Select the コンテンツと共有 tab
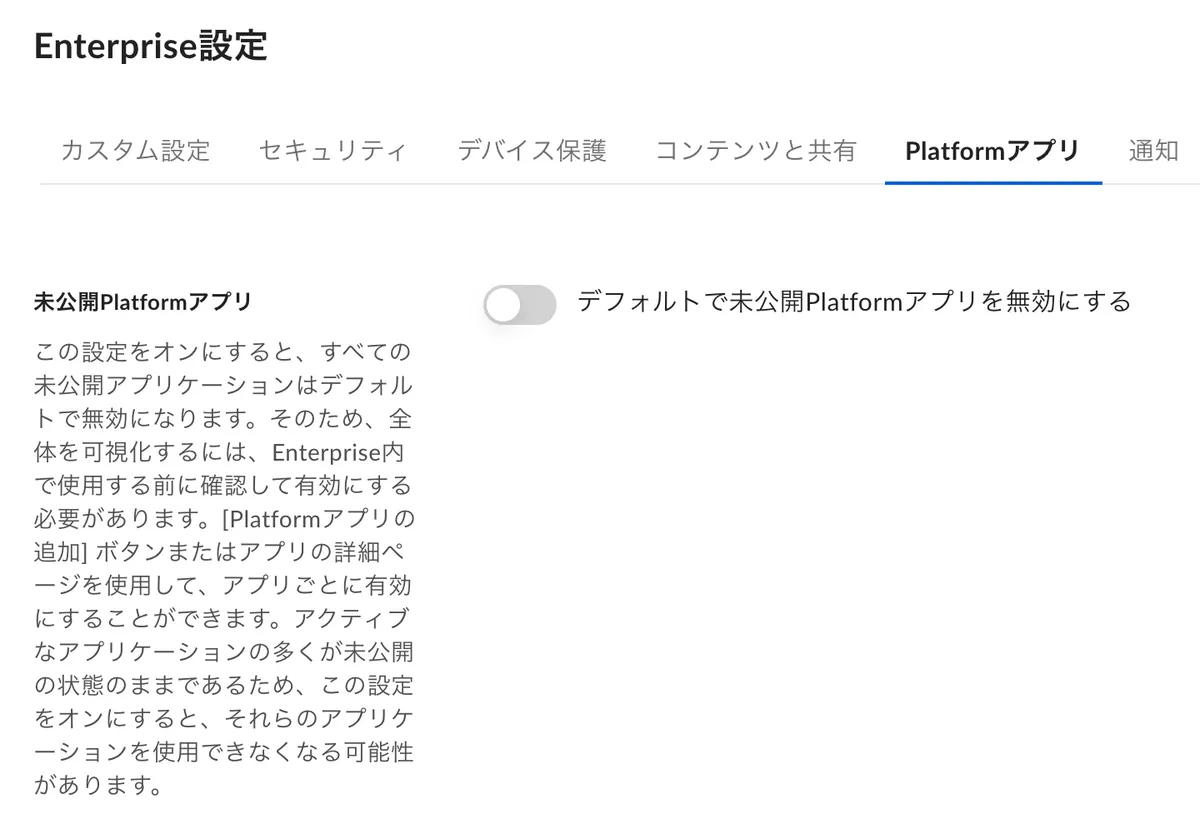Viewport: 1200px width, 833px height. [x=756, y=151]
